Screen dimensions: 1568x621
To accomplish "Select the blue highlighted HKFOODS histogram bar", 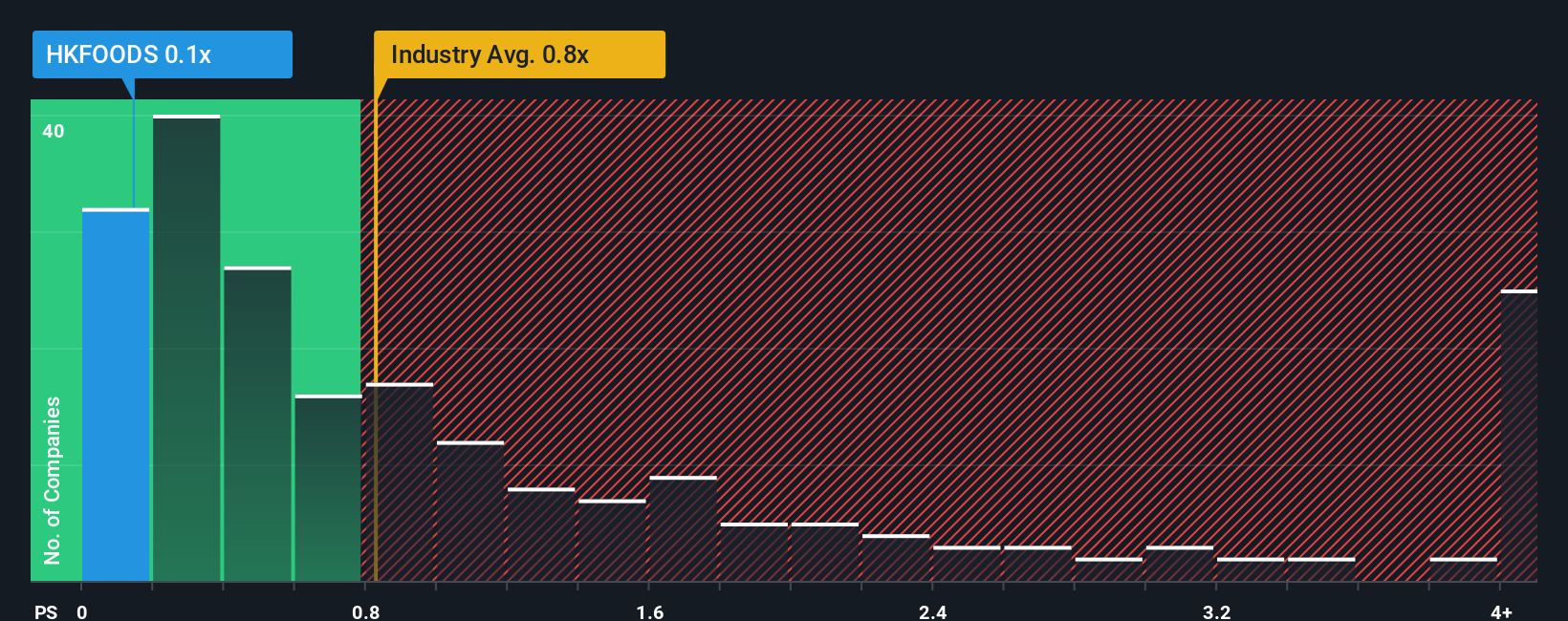I will pyautogui.click(x=116, y=395).
